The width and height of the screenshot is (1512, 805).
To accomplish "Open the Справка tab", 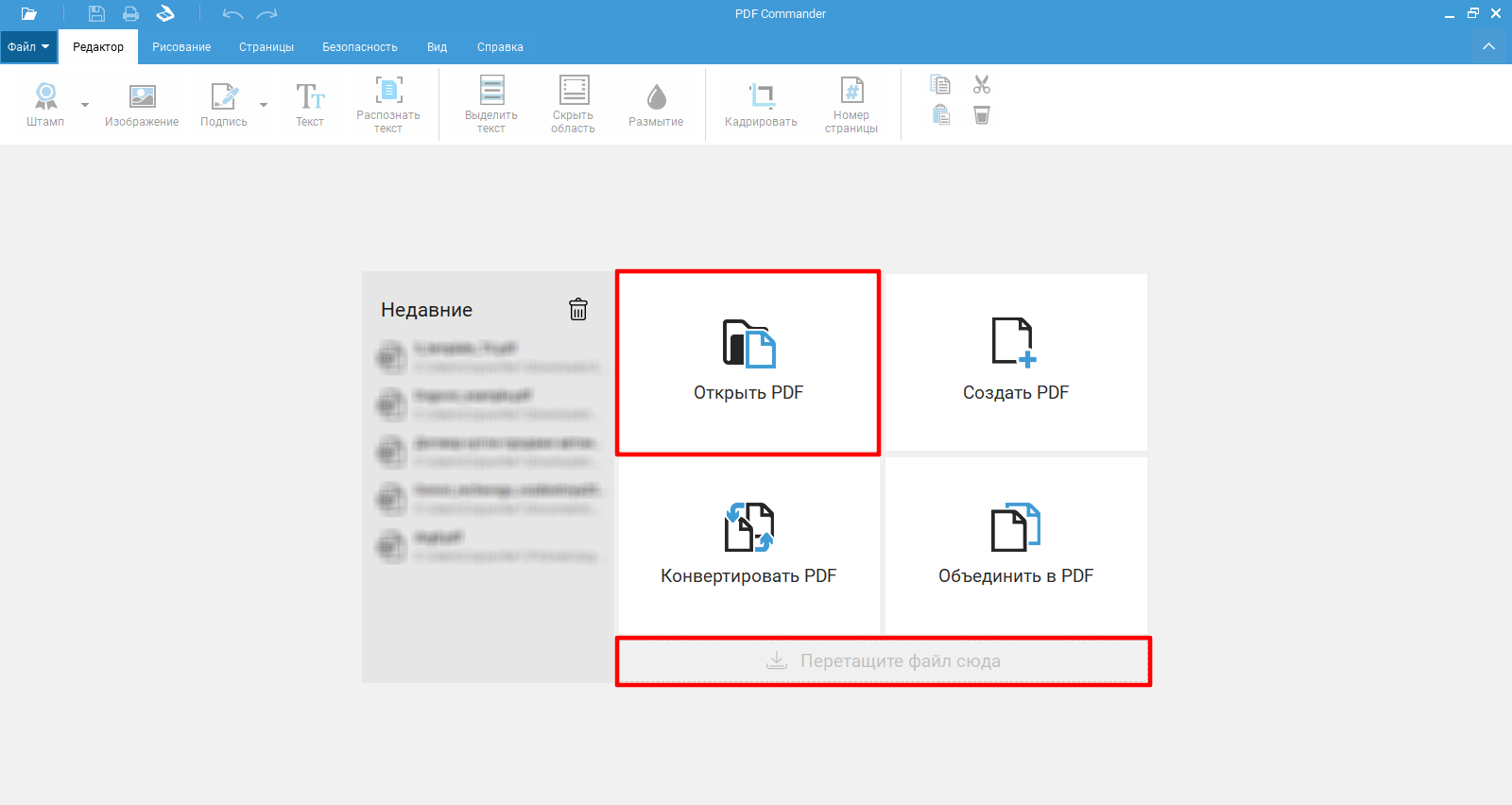I will pos(500,47).
